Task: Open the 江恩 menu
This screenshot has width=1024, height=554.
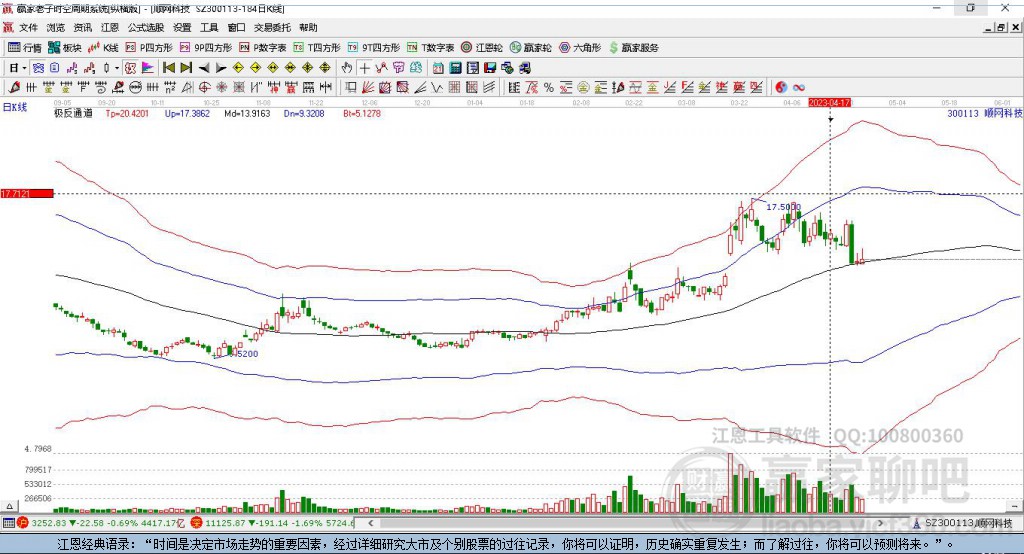Action: coord(110,27)
